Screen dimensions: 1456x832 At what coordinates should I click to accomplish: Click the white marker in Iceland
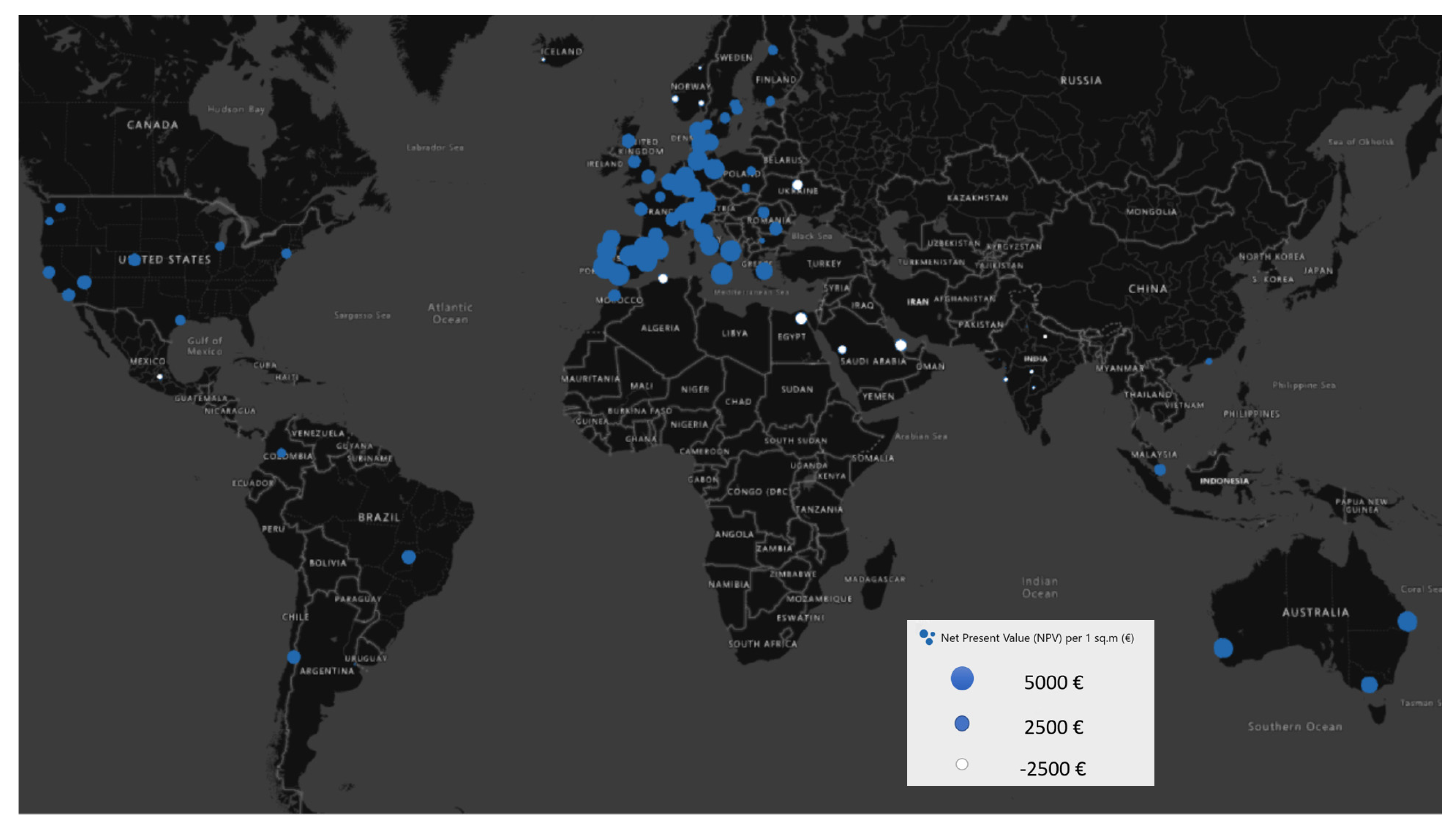pos(543,59)
